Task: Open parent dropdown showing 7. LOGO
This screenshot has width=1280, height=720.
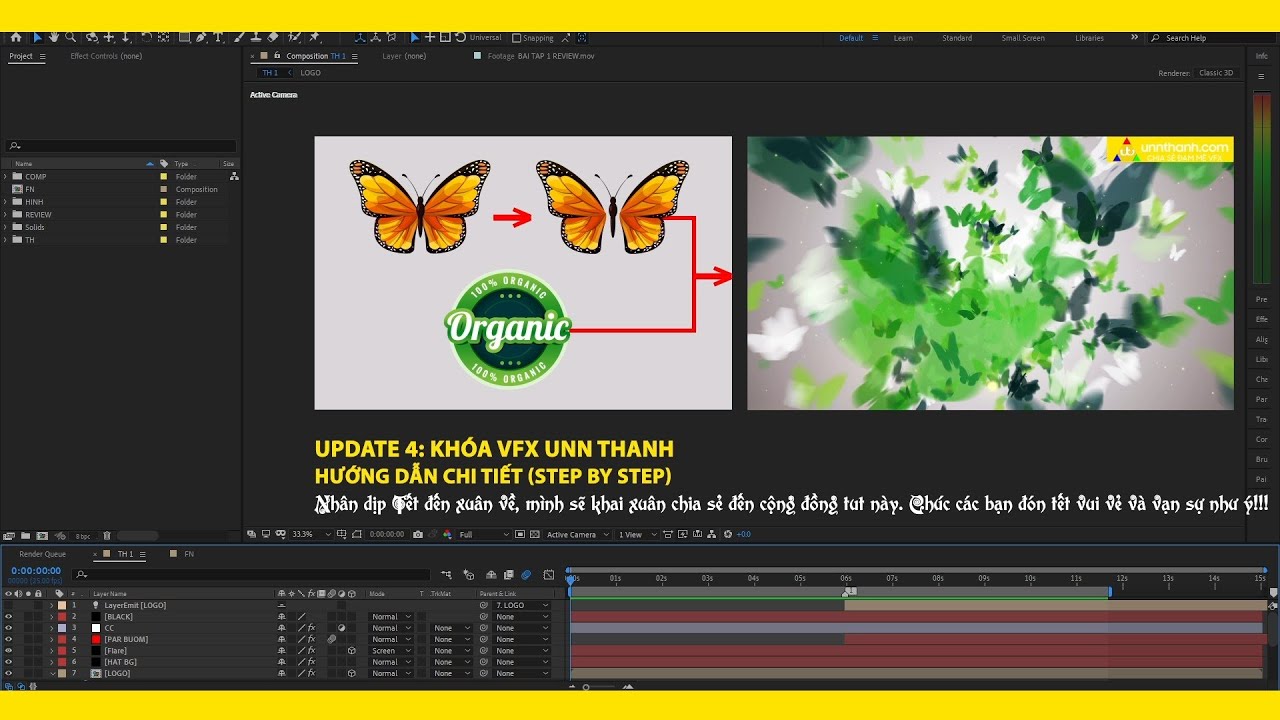Action: (x=522, y=605)
